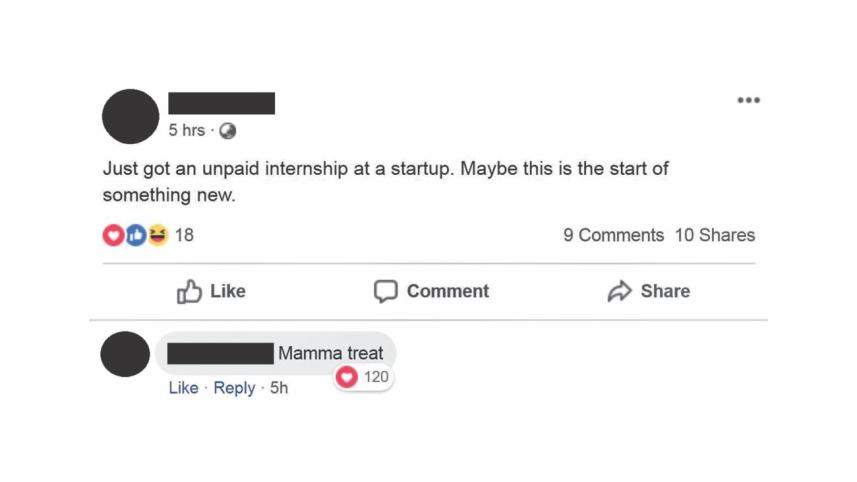Open the reactions list showing 18

pos(185,235)
